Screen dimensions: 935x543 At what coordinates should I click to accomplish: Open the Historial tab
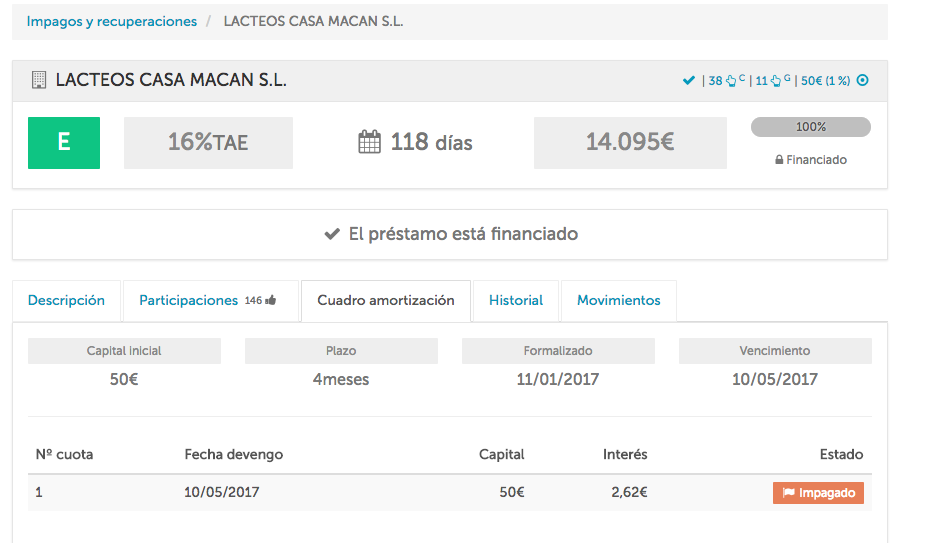(x=515, y=300)
